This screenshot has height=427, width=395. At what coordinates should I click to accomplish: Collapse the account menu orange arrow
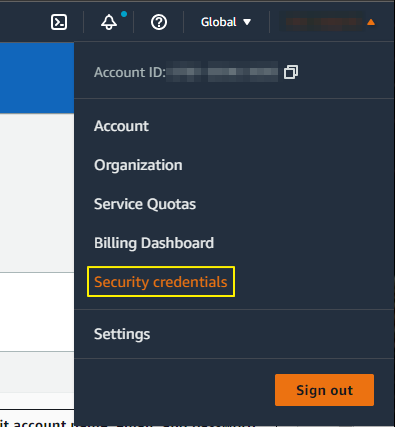(371, 22)
